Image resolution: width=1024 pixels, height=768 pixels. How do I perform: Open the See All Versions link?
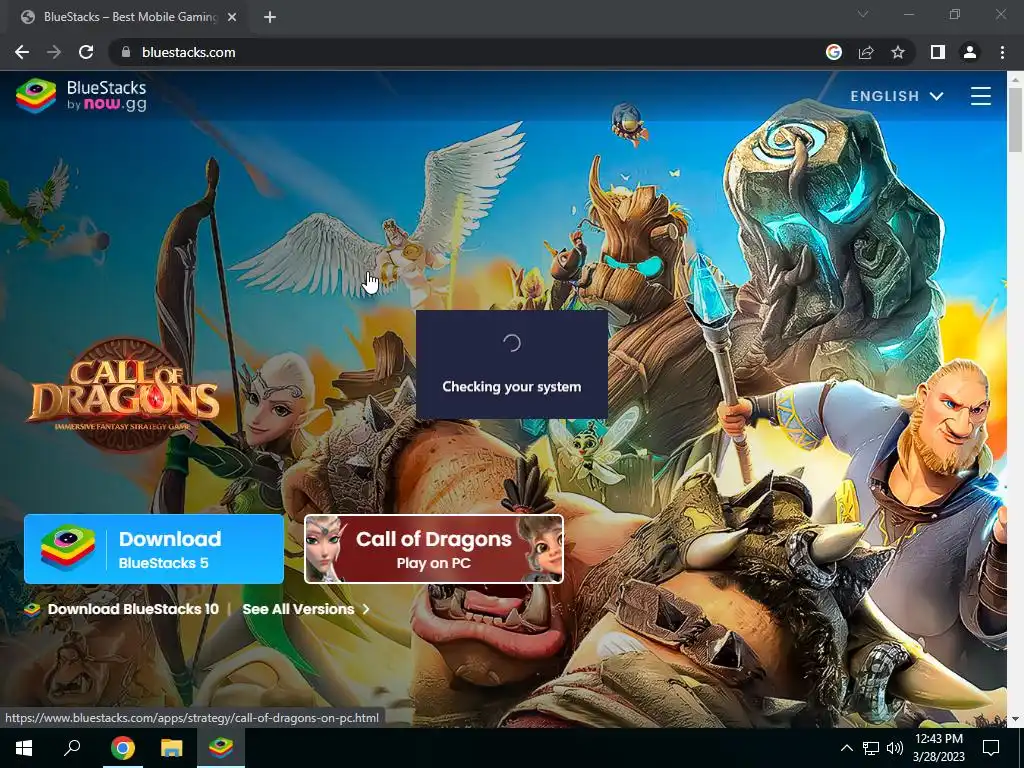[306, 609]
